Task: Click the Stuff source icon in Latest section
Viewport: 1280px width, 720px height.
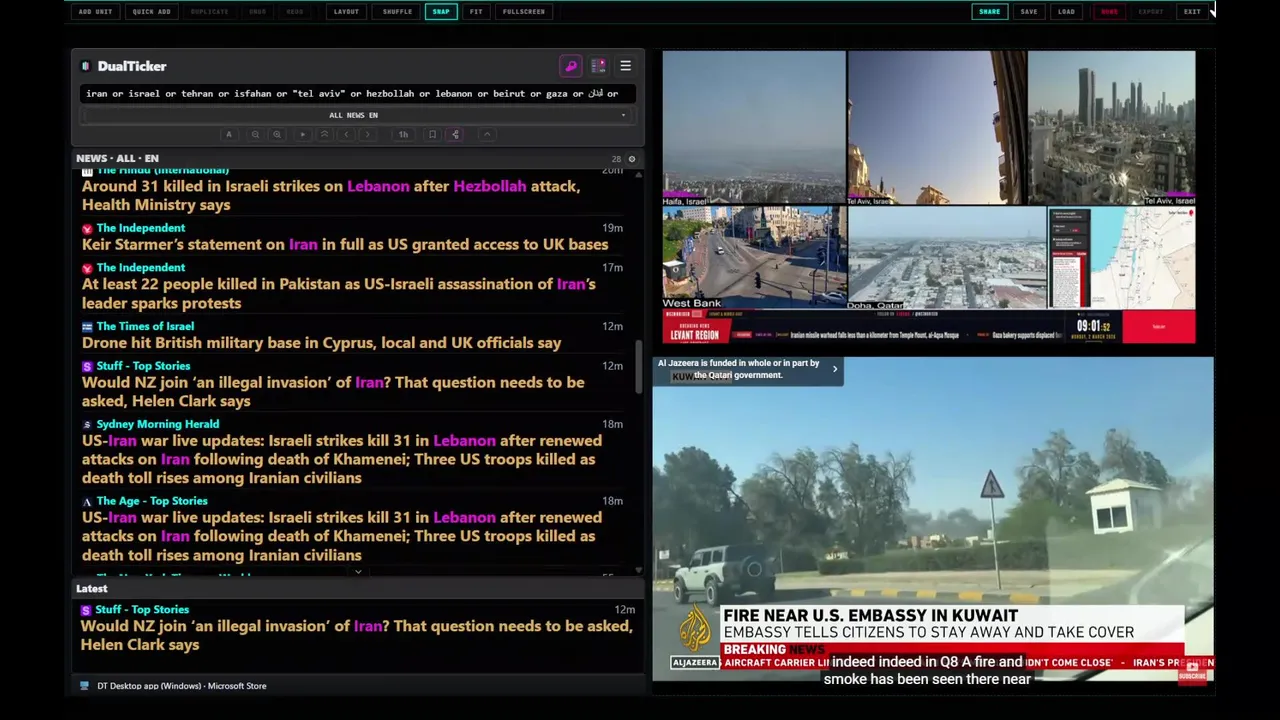Action: pyautogui.click(x=86, y=610)
